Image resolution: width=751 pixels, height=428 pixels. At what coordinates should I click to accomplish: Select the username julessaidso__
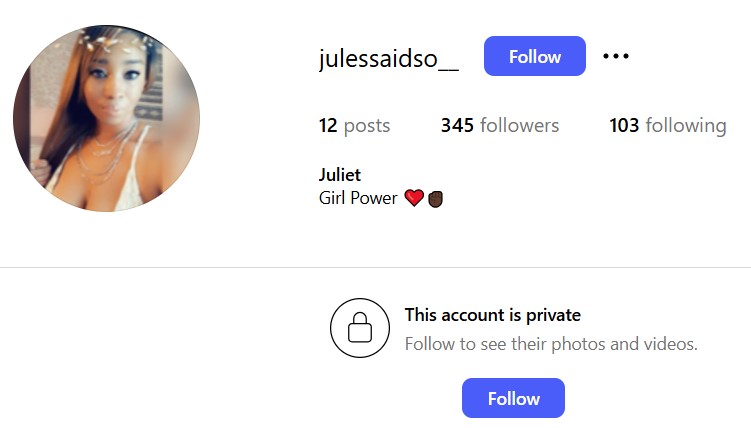click(x=388, y=58)
